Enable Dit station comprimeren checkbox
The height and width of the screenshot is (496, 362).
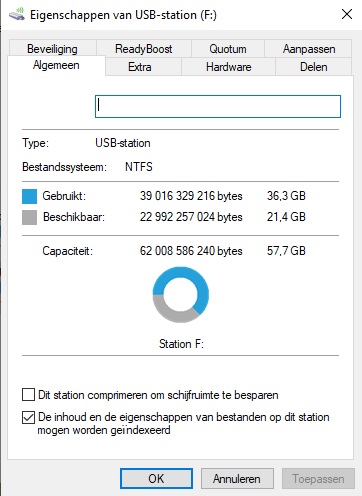tap(28, 394)
